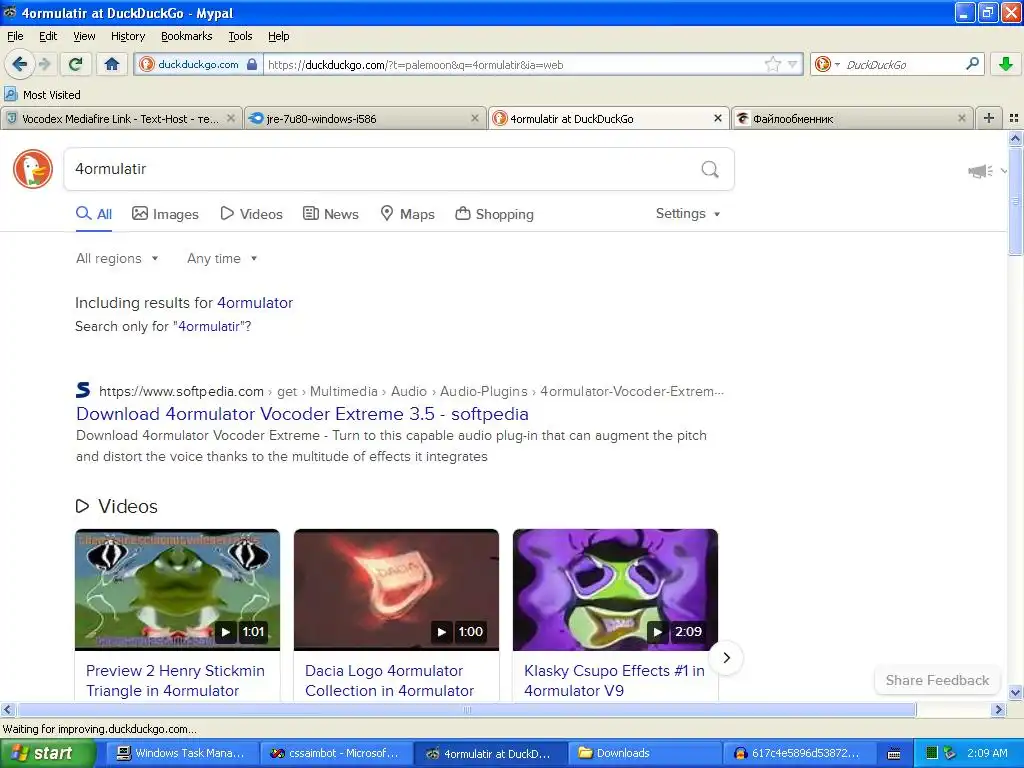The width and height of the screenshot is (1024, 768).
Task: Close the 4ormulatir at DuckDuckGo tab
Action: click(x=718, y=118)
